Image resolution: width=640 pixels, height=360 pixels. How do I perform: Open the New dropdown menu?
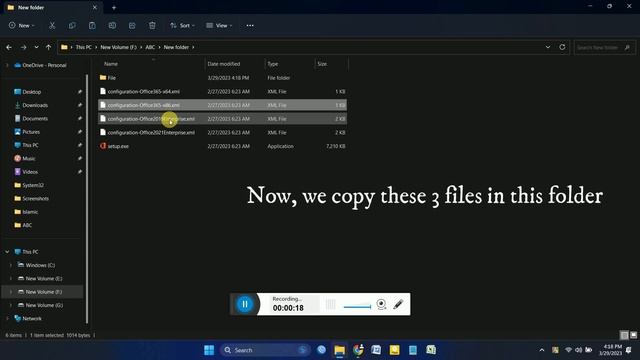click(22, 25)
